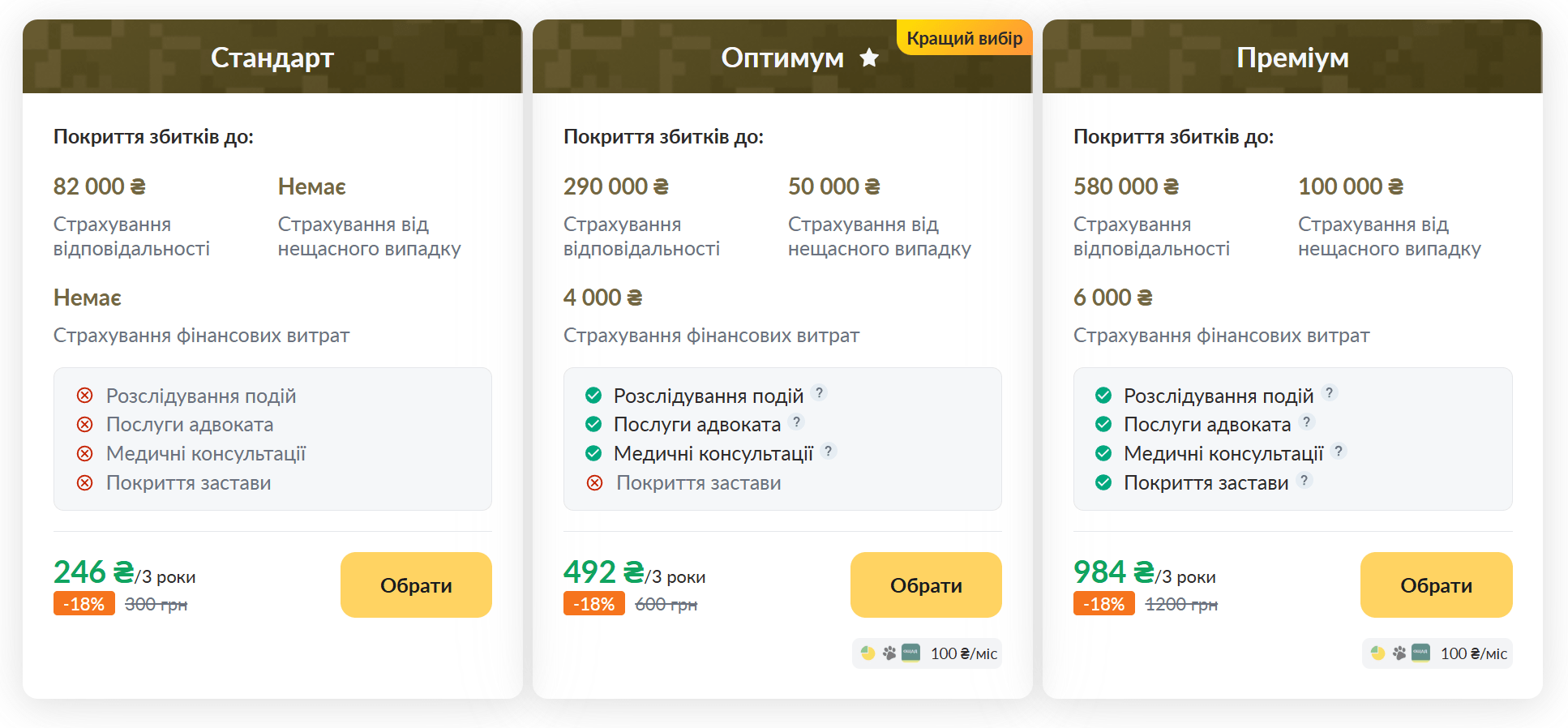Click the green check beside Покриття застави in Преміум
Image resolution: width=1568 pixels, height=728 pixels.
tap(1103, 483)
